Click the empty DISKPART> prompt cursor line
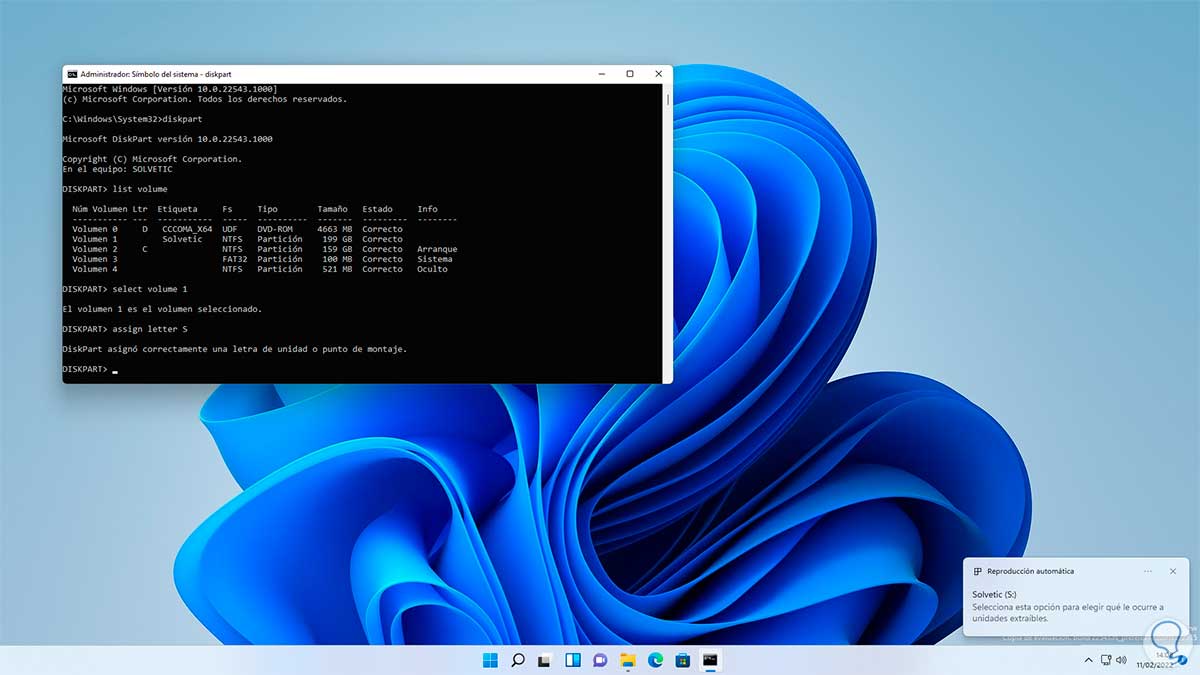This screenshot has height=675, width=1200. click(90, 369)
